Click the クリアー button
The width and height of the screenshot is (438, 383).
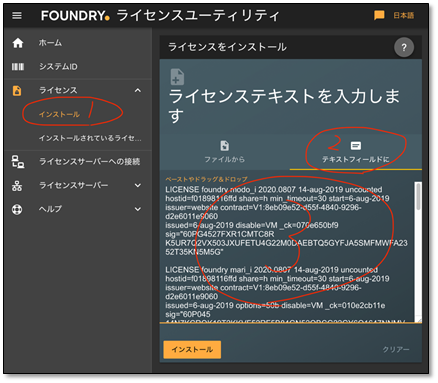pyautogui.click(x=396, y=349)
